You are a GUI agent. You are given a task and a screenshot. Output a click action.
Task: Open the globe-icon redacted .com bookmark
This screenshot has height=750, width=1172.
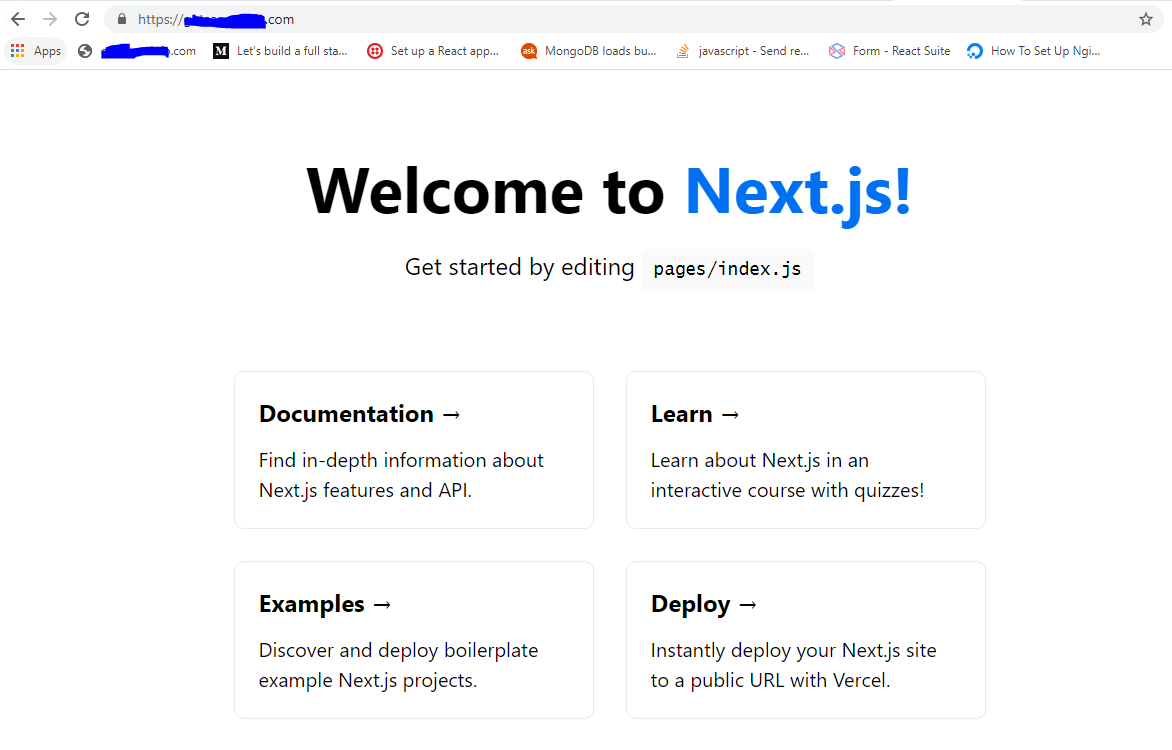click(137, 51)
